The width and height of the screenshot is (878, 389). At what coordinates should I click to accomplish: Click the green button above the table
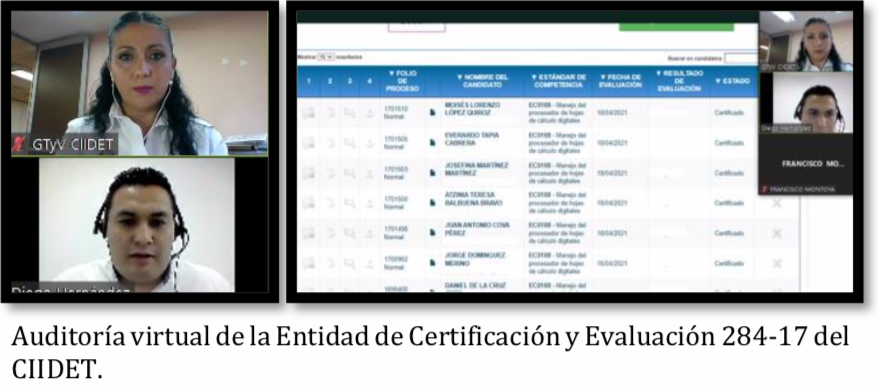pos(676,26)
